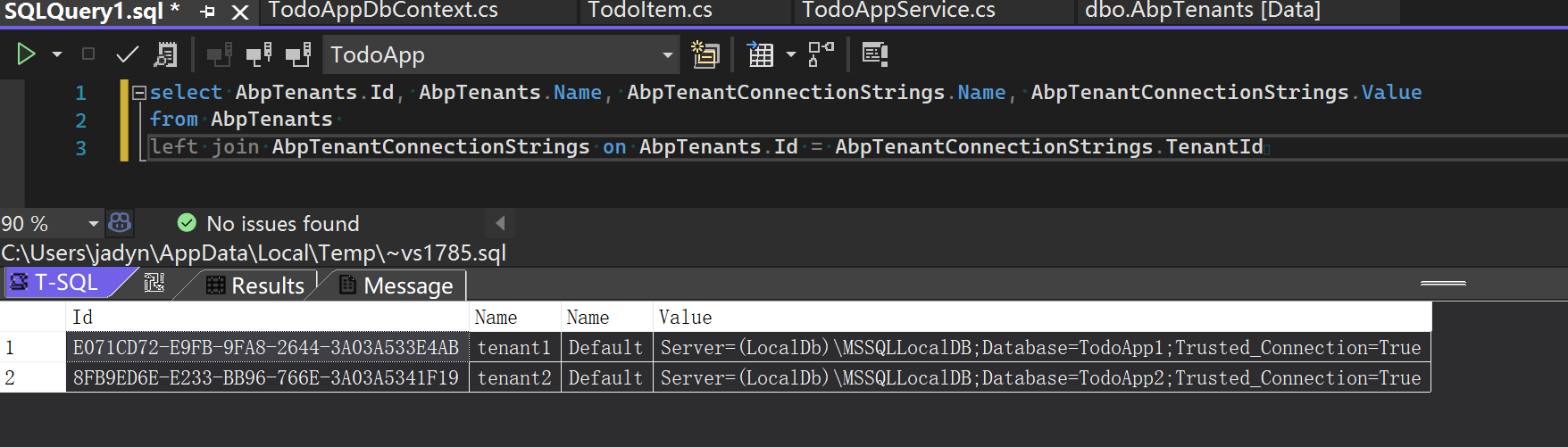Open the TodoAppDbContext.cs tab
The width and height of the screenshot is (1568, 447).
point(383,11)
